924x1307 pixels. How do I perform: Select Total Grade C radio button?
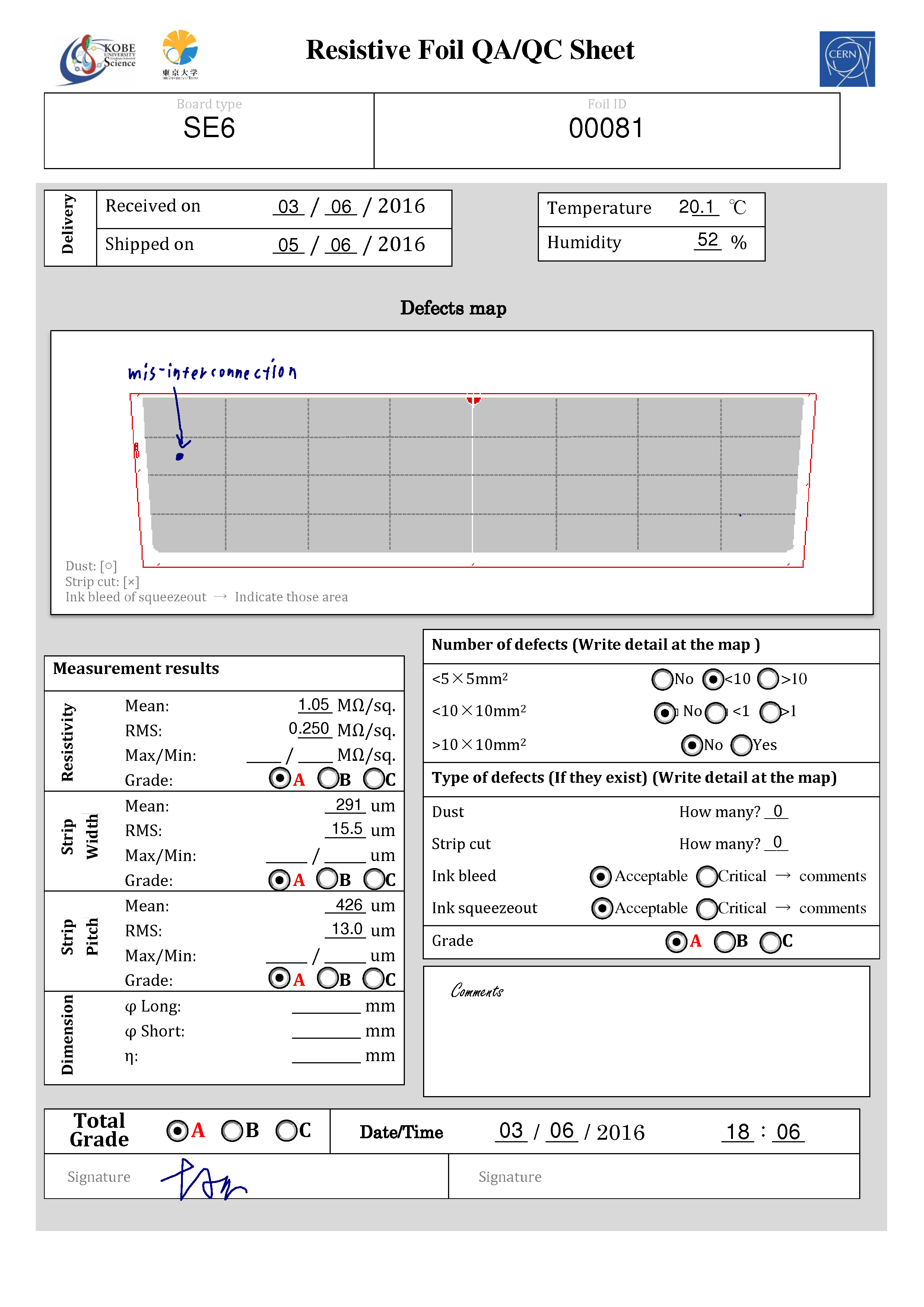[286, 1130]
